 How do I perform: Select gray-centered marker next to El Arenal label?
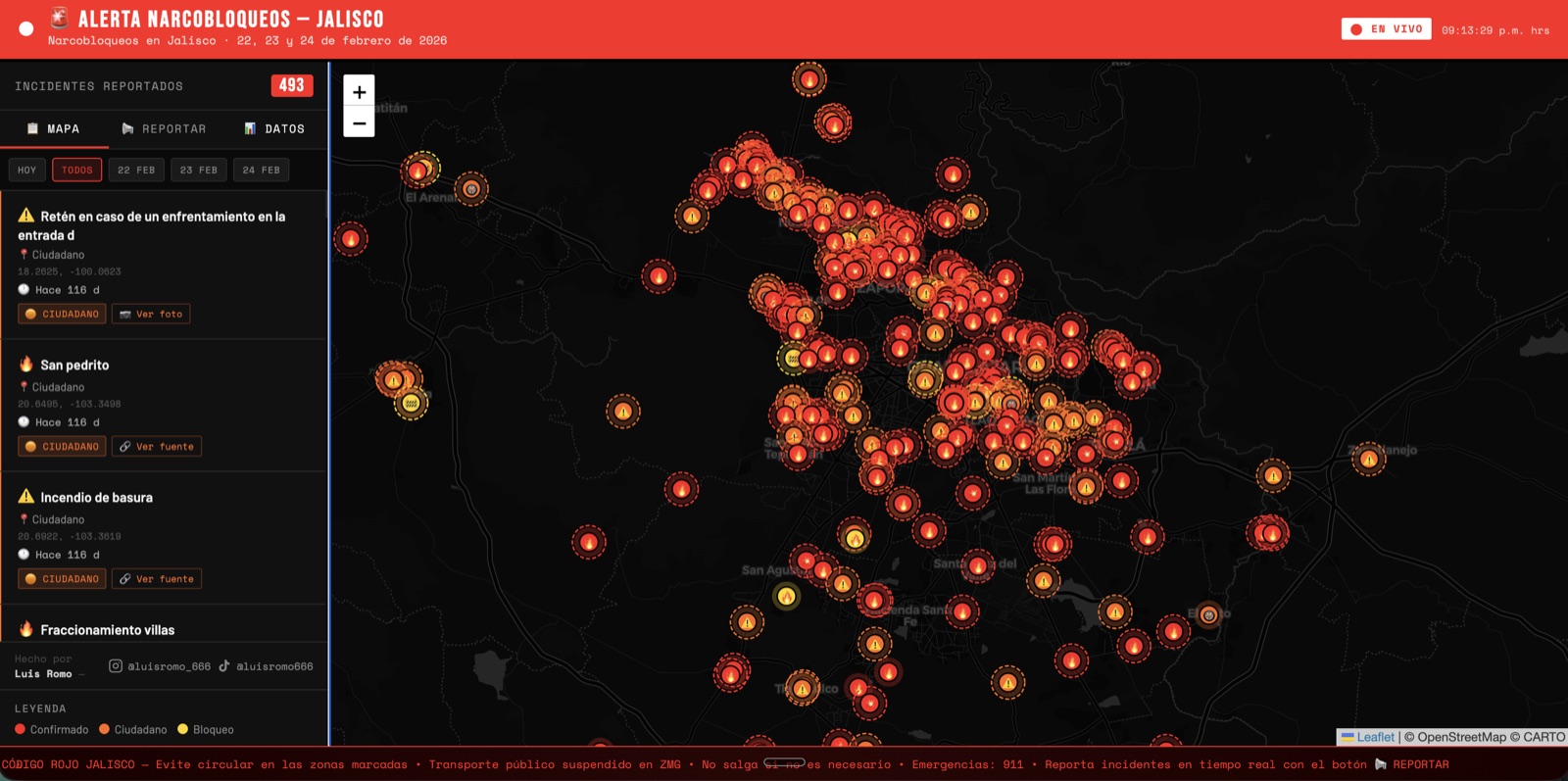[x=471, y=188]
